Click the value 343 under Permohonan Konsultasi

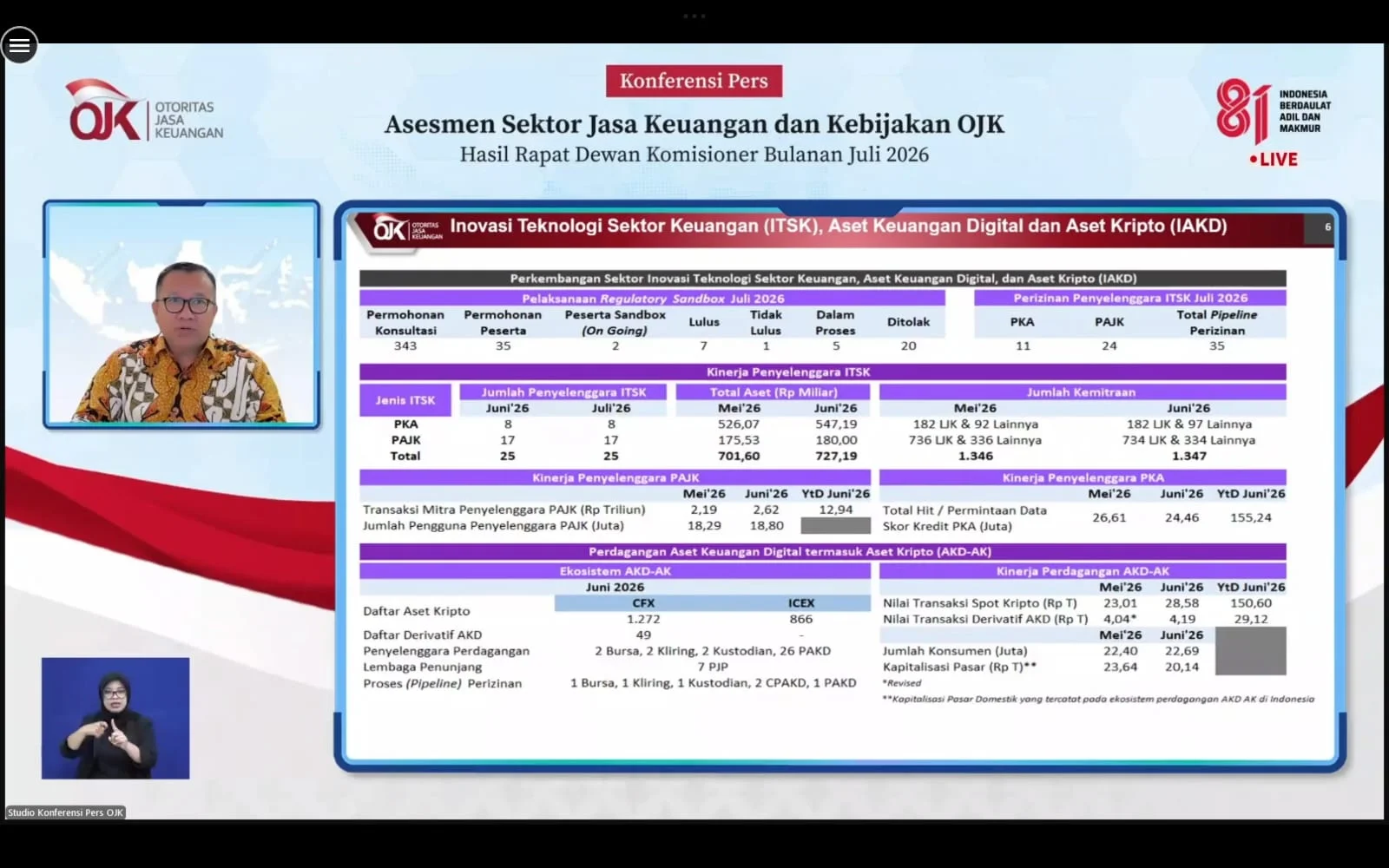[x=405, y=345]
